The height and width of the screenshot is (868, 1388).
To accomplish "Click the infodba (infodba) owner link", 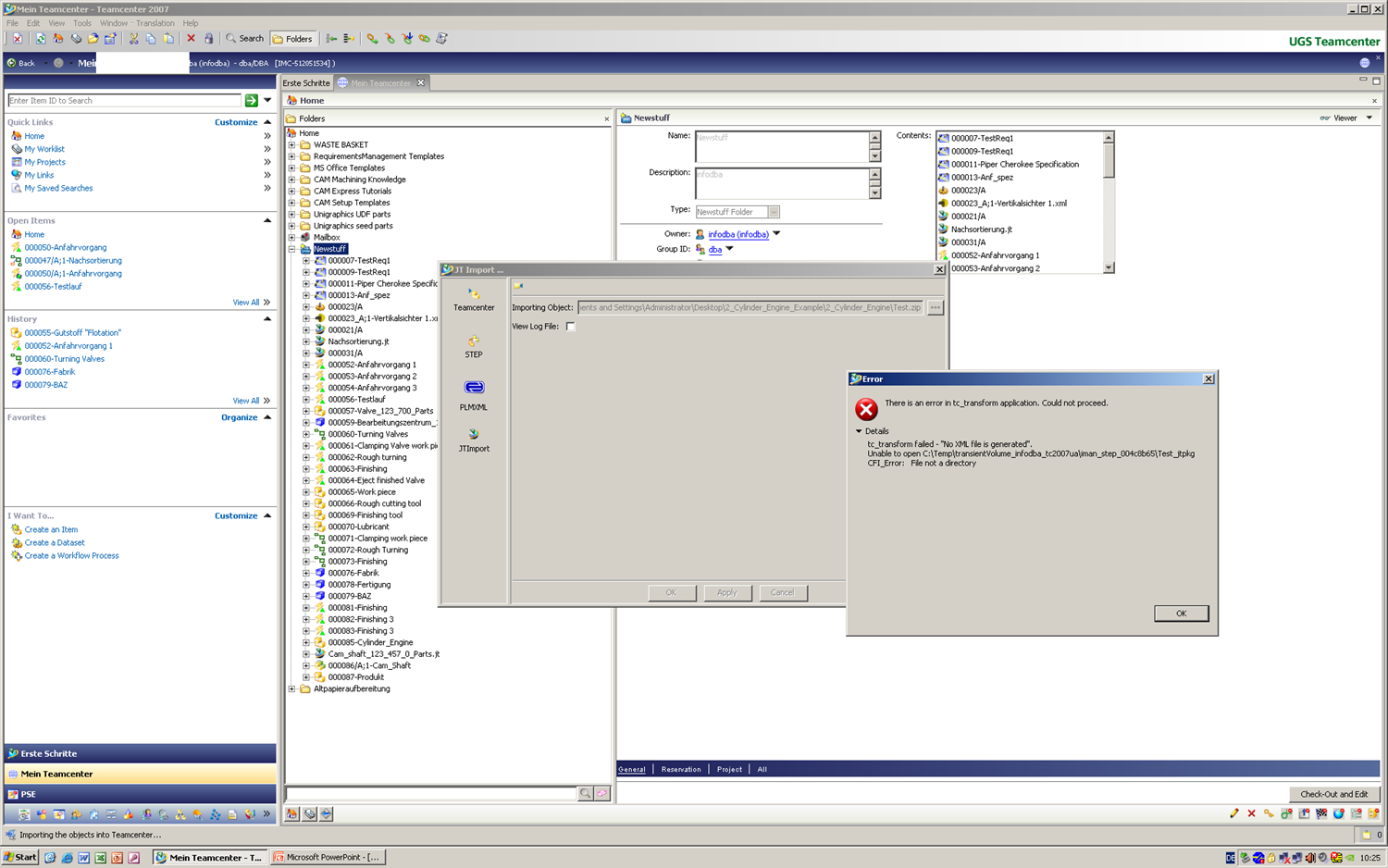I will [x=738, y=234].
